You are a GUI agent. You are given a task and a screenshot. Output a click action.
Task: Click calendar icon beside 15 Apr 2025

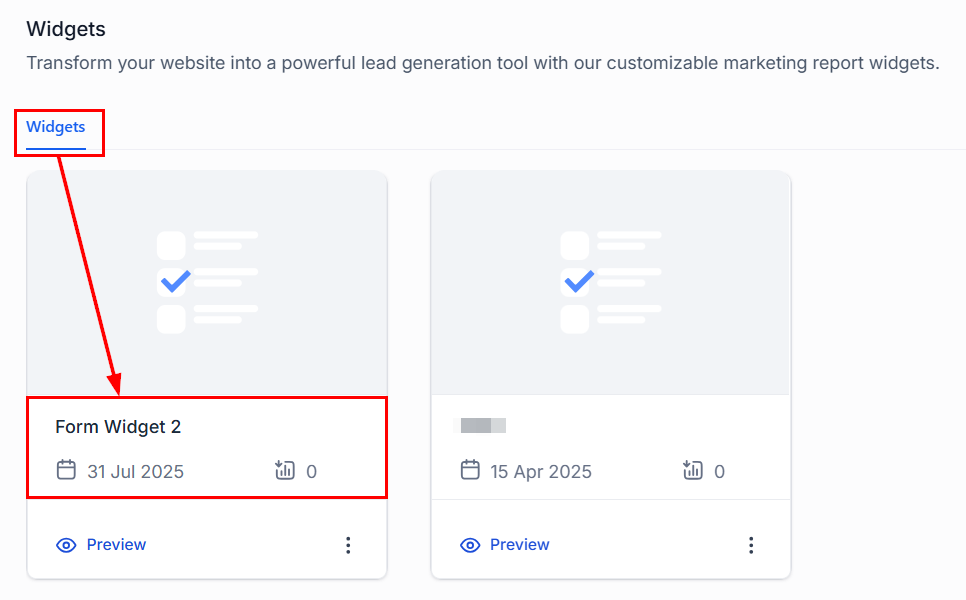tap(470, 470)
